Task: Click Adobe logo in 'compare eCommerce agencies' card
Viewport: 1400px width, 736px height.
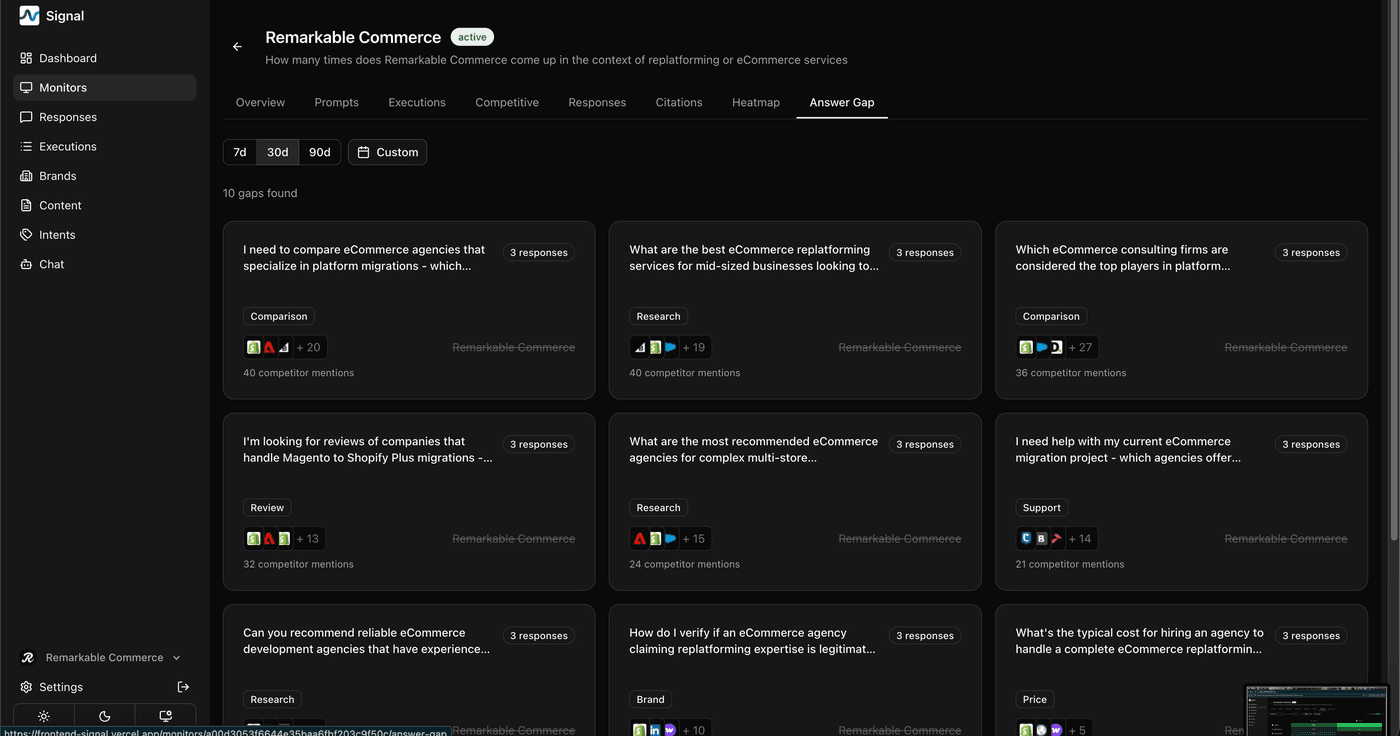Action: (269, 347)
